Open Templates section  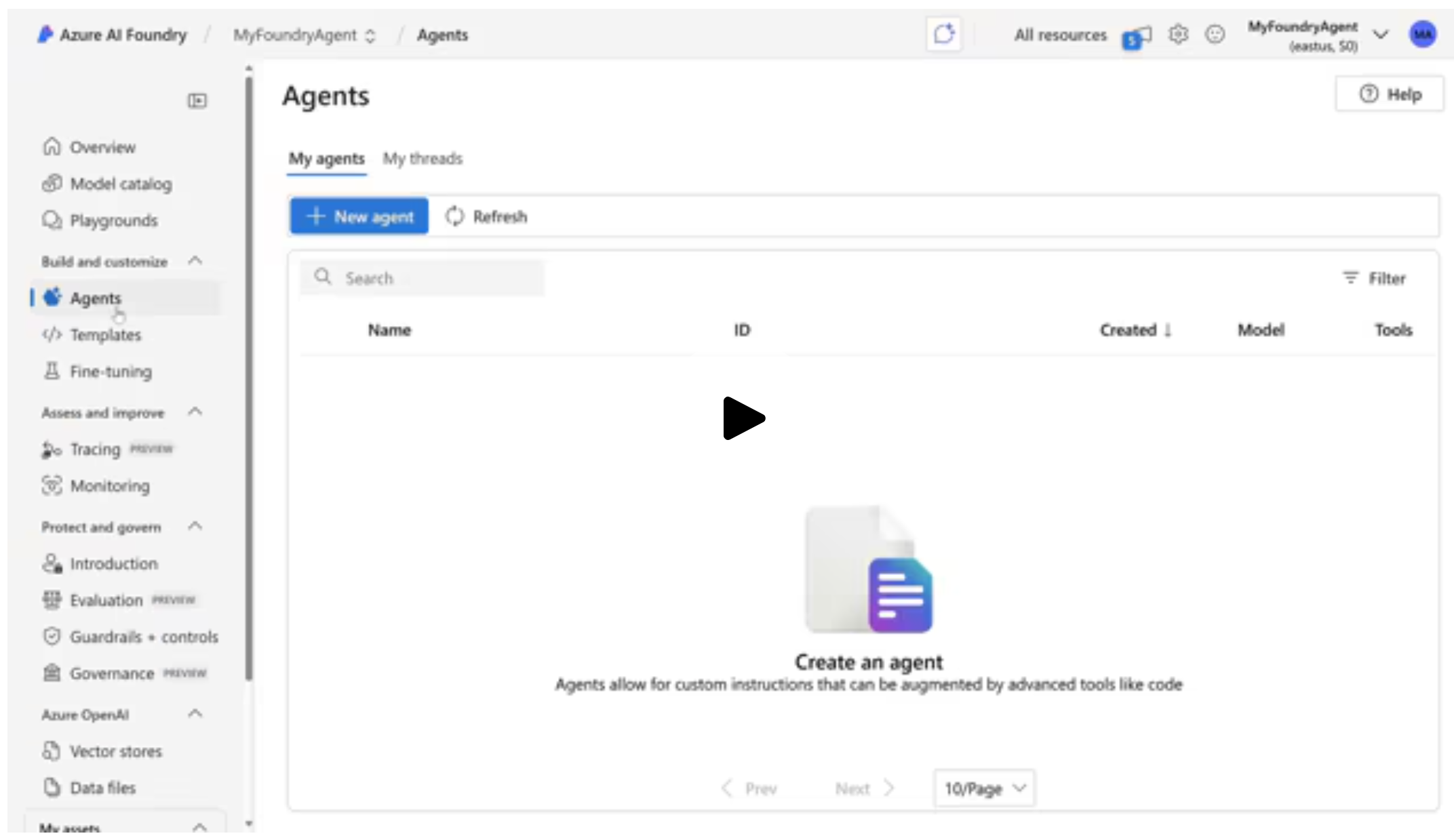coord(105,335)
